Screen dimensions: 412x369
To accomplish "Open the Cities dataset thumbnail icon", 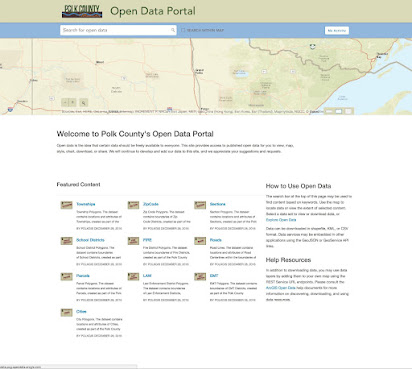I will tap(67, 312).
